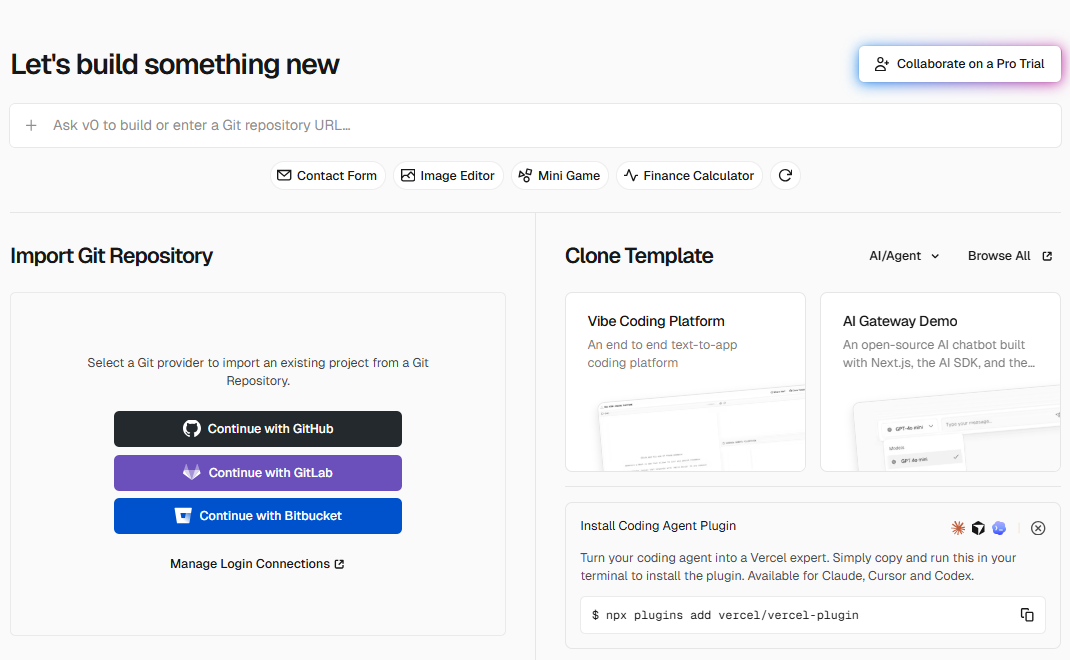Focus the Ask v0 to build input field
Screen dimensions: 1070x660
point(540,126)
